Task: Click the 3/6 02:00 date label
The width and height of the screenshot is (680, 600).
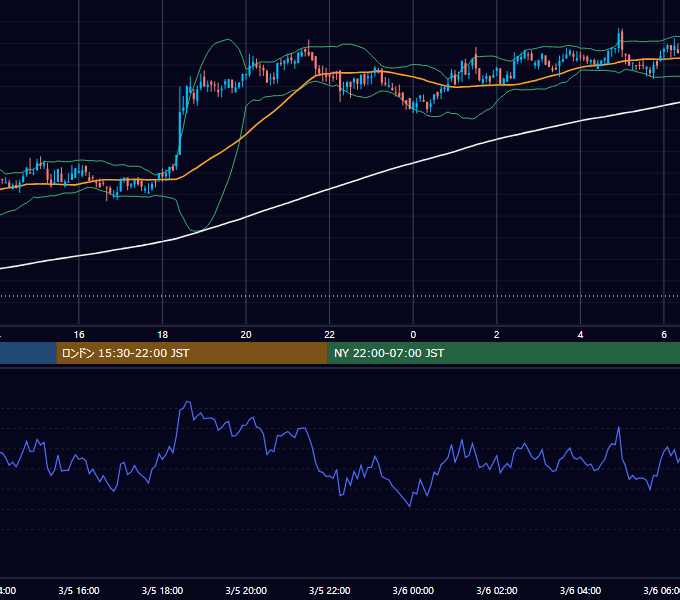Action: [x=497, y=590]
